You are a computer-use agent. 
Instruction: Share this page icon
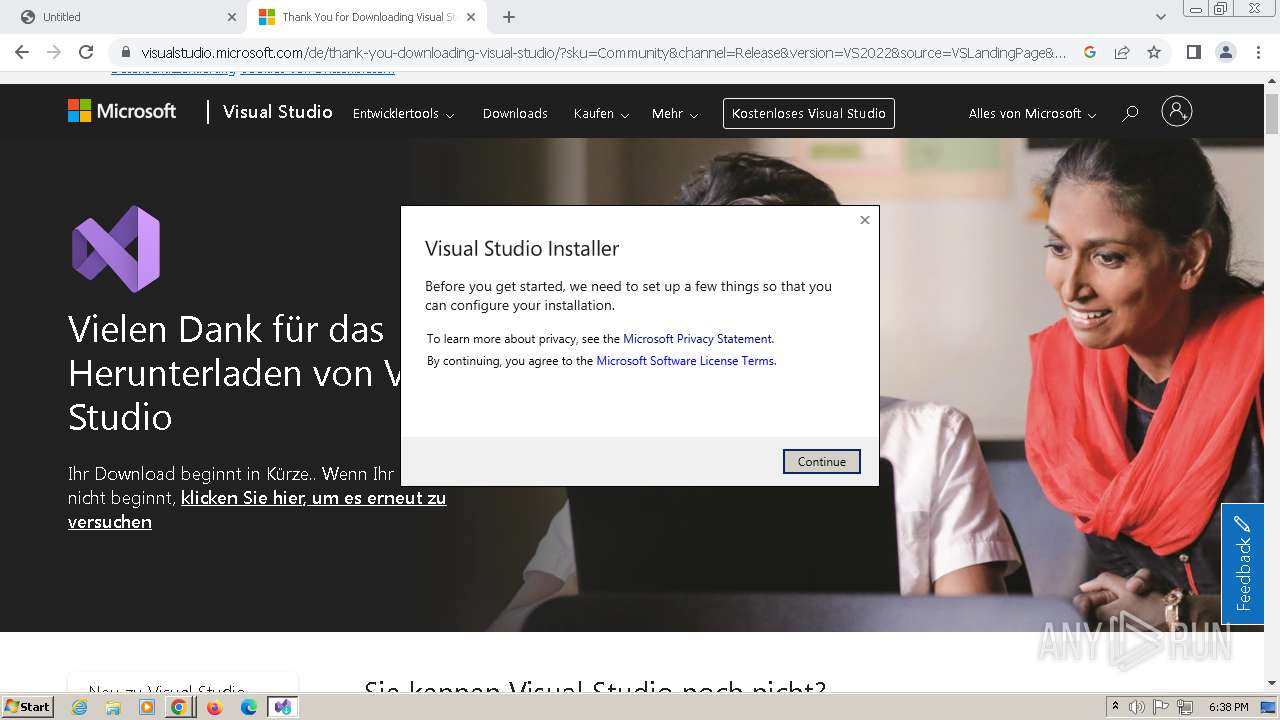tap(1122, 52)
